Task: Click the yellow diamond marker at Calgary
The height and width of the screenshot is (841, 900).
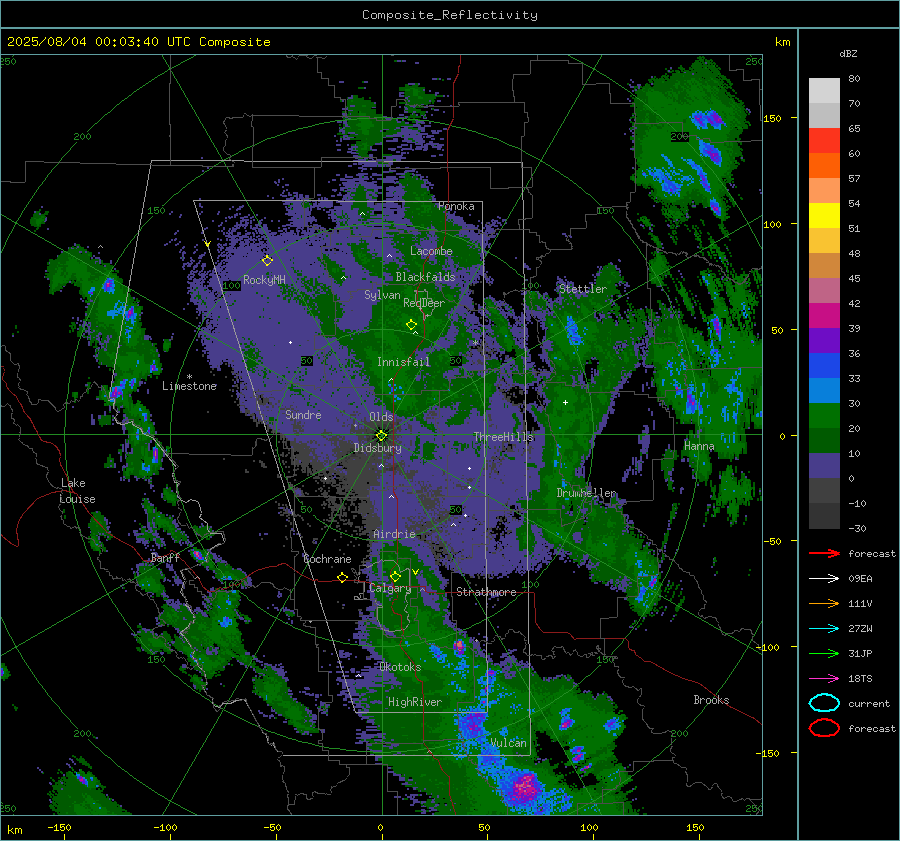Action: coord(395,576)
